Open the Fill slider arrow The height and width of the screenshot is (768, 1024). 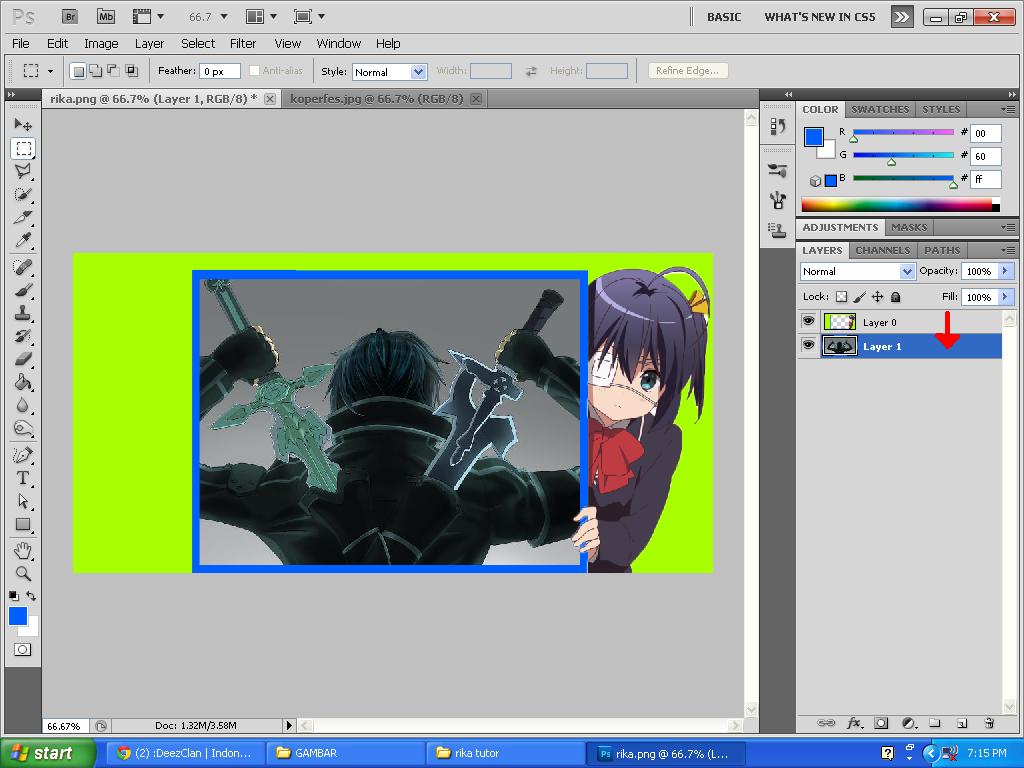1006,296
